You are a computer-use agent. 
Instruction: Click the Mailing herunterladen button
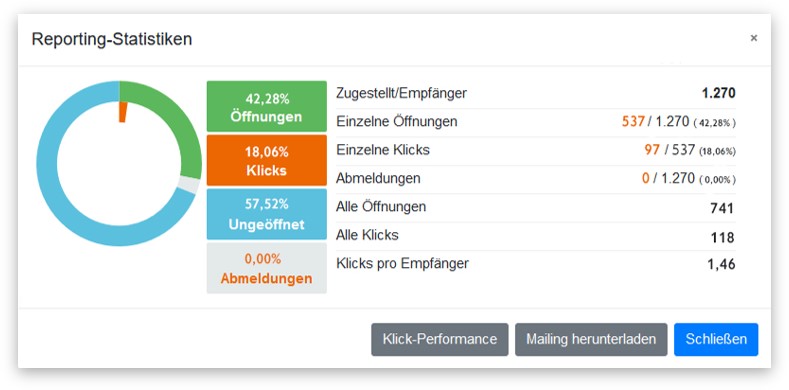click(591, 339)
